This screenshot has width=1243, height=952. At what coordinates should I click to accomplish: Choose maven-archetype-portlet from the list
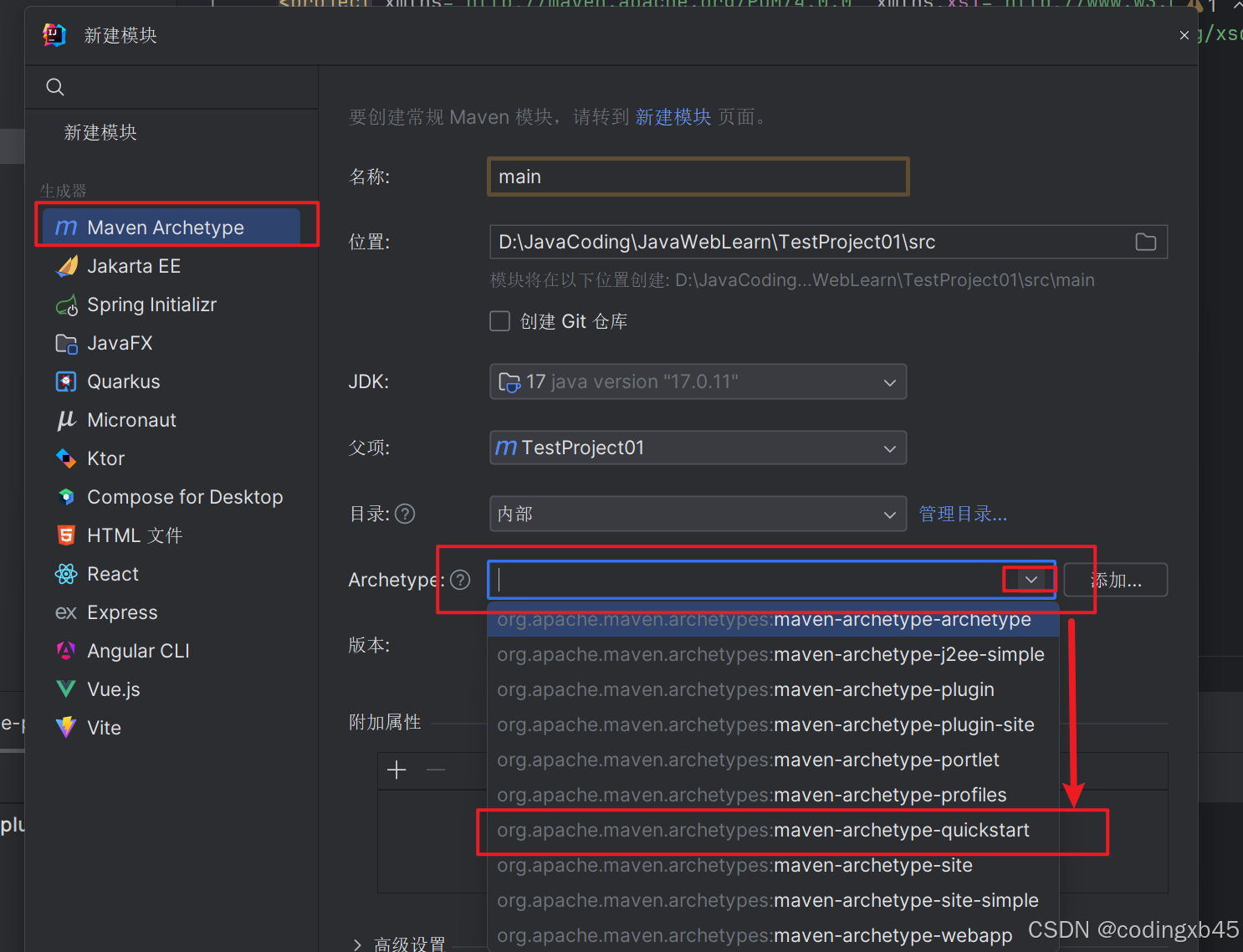point(773,760)
